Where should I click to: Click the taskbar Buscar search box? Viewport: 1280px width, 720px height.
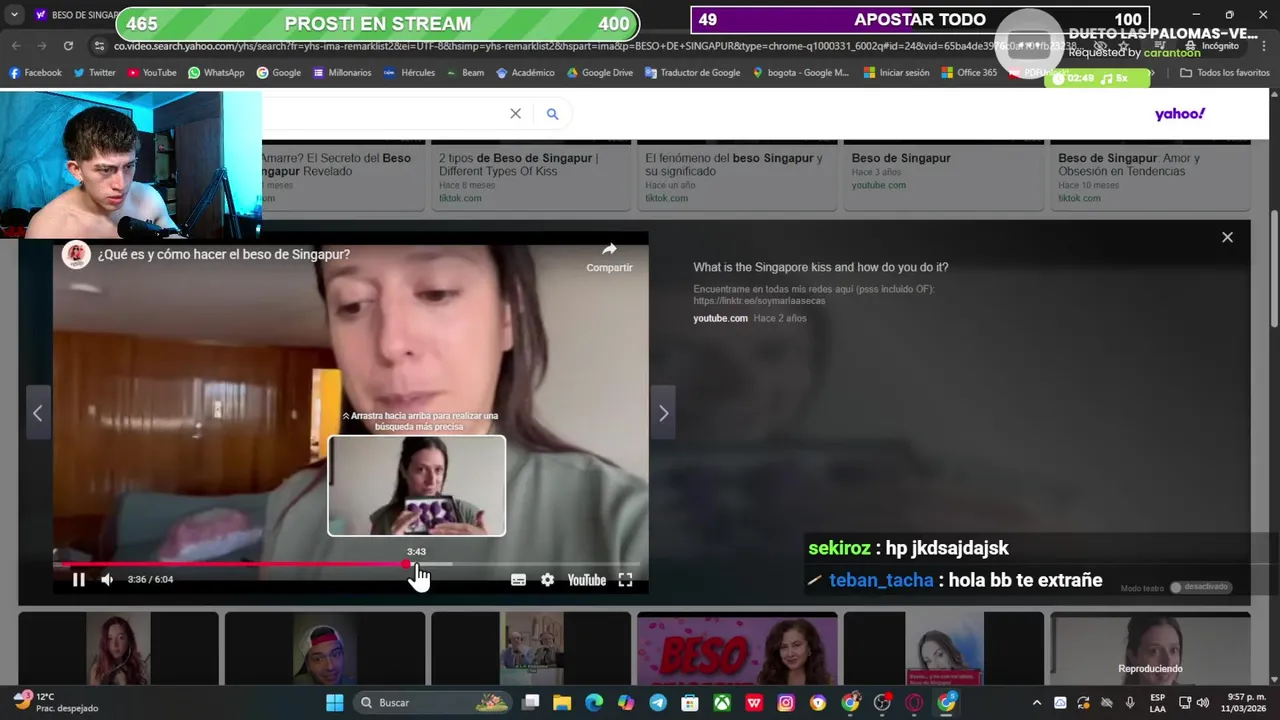click(x=433, y=703)
